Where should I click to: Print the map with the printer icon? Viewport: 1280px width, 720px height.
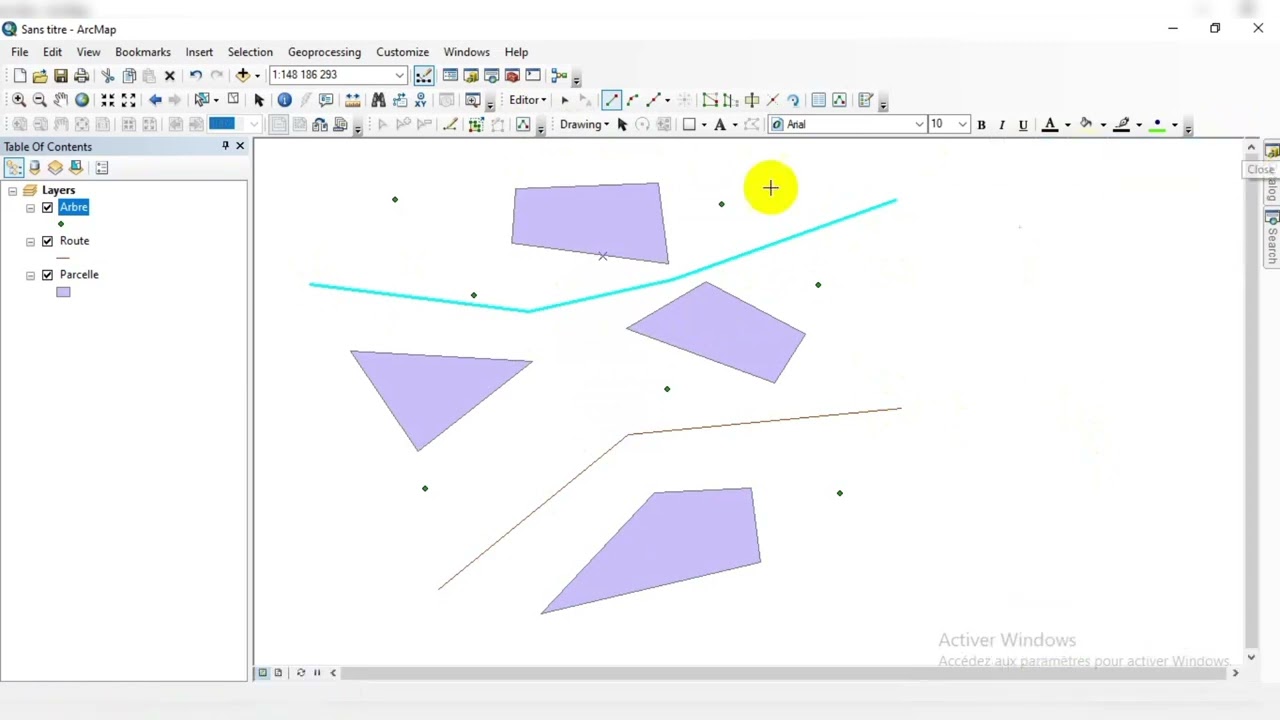pyautogui.click(x=82, y=75)
